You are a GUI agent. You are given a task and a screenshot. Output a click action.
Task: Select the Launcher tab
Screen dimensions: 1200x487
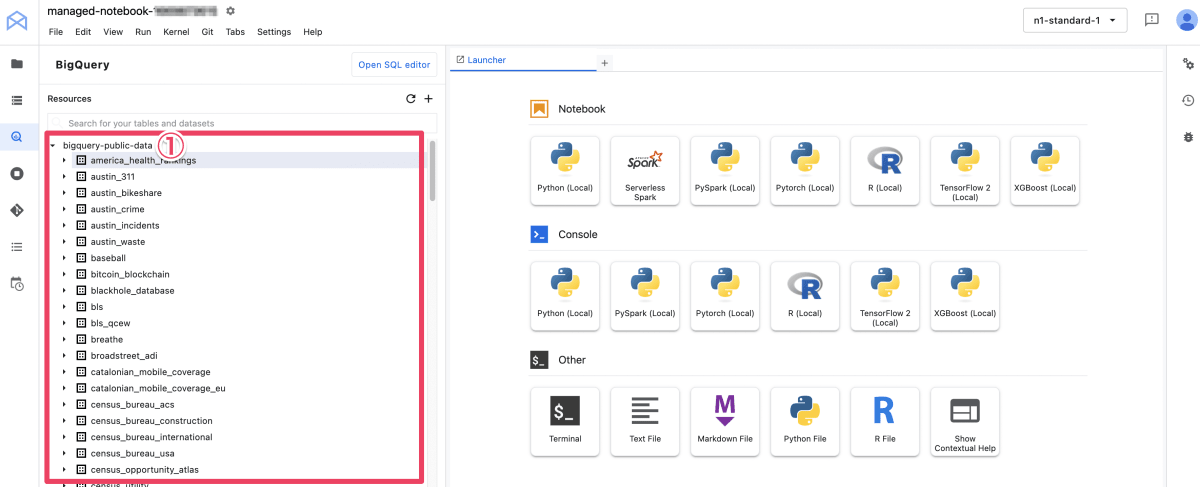point(521,60)
